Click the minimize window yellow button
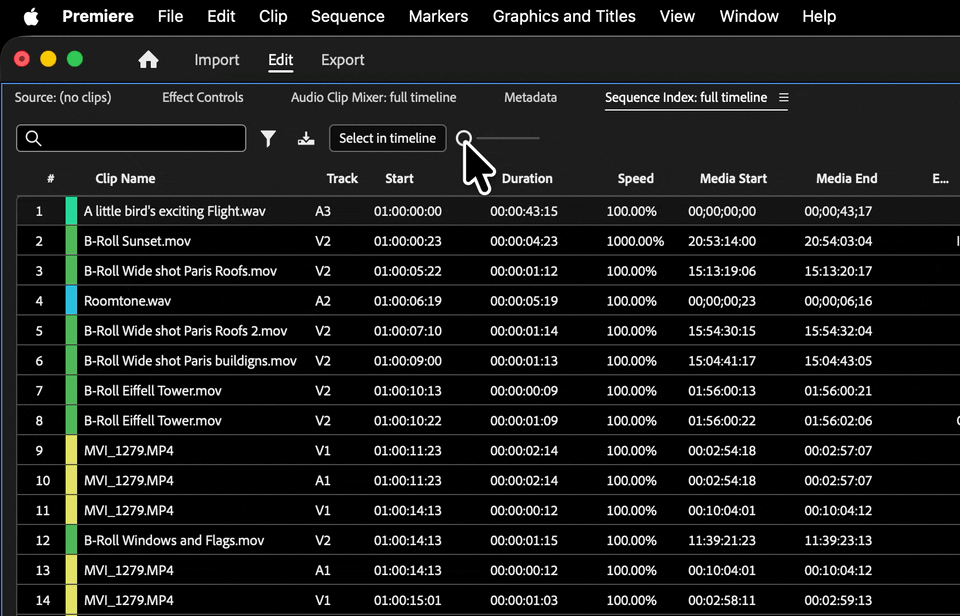The height and width of the screenshot is (616, 960). pos(48,59)
